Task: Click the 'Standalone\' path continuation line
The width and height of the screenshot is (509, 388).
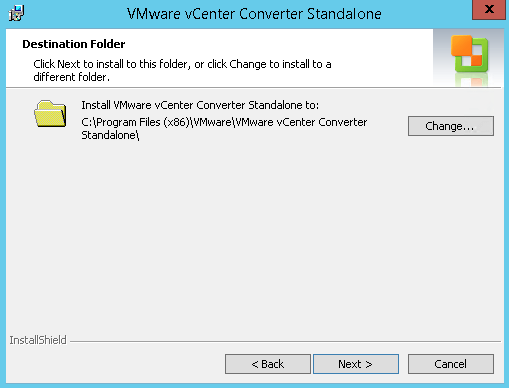Action: point(110,135)
